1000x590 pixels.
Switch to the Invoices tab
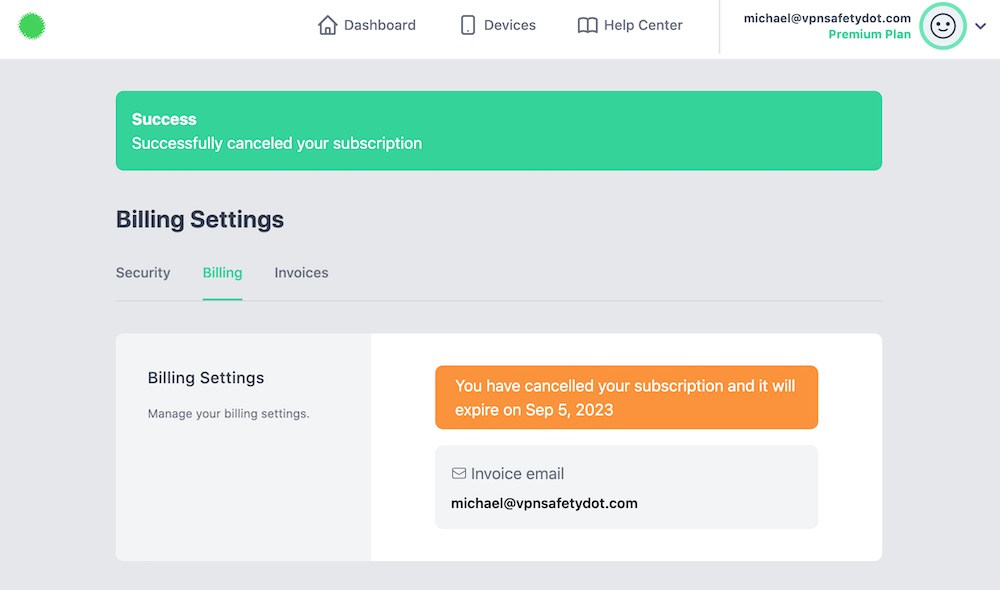tap(301, 273)
